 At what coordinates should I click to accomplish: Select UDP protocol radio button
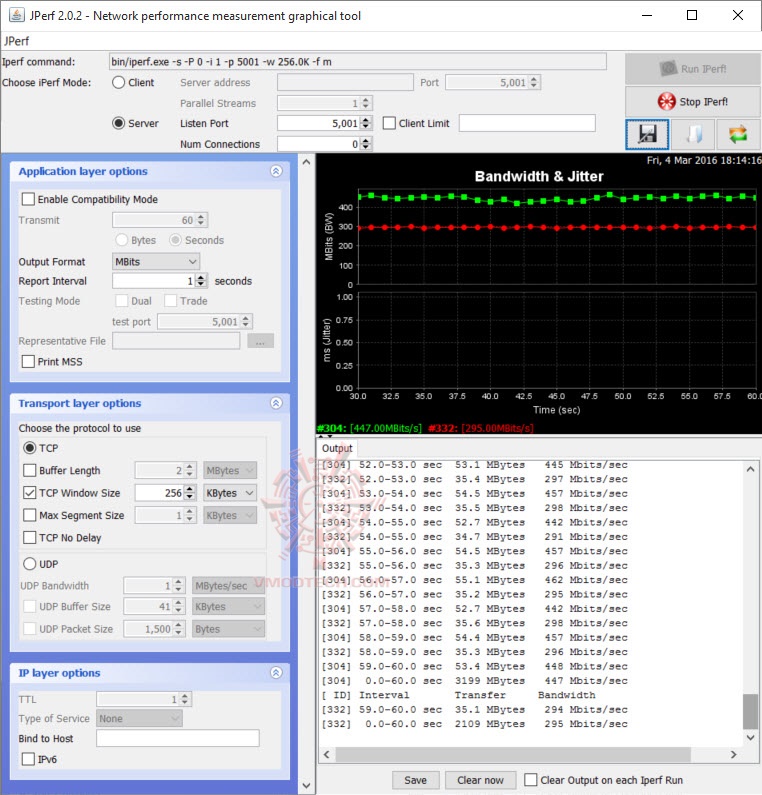(x=29, y=564)
